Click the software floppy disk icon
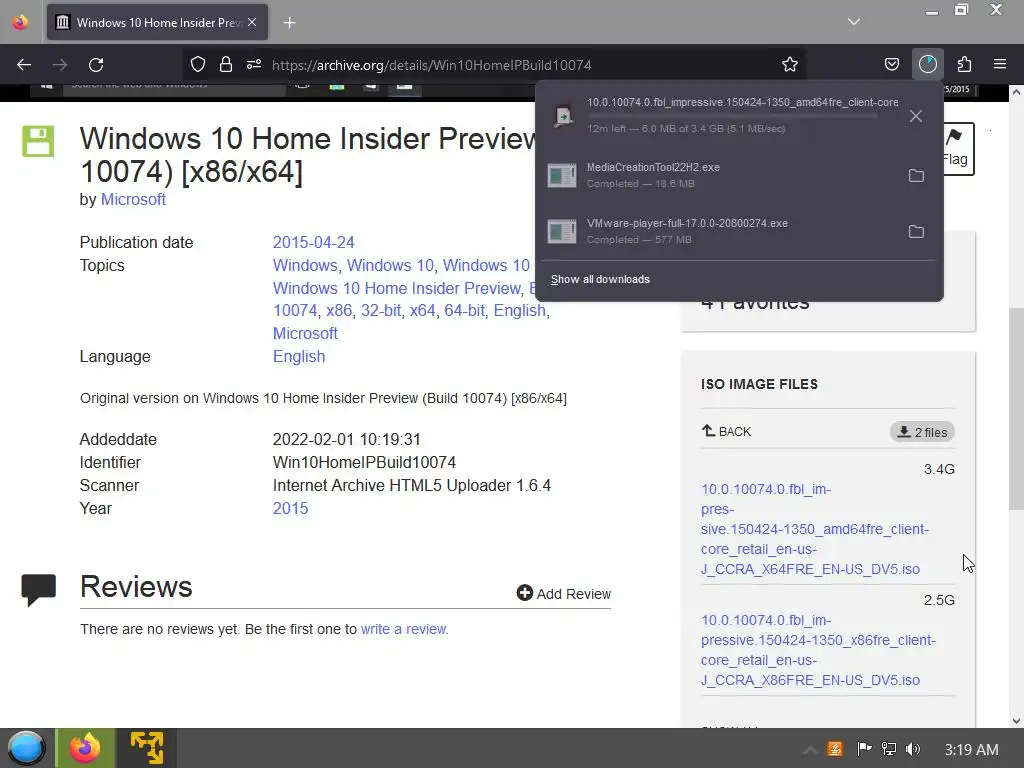Screen dimensions: 1024x768 pos(38,141)
